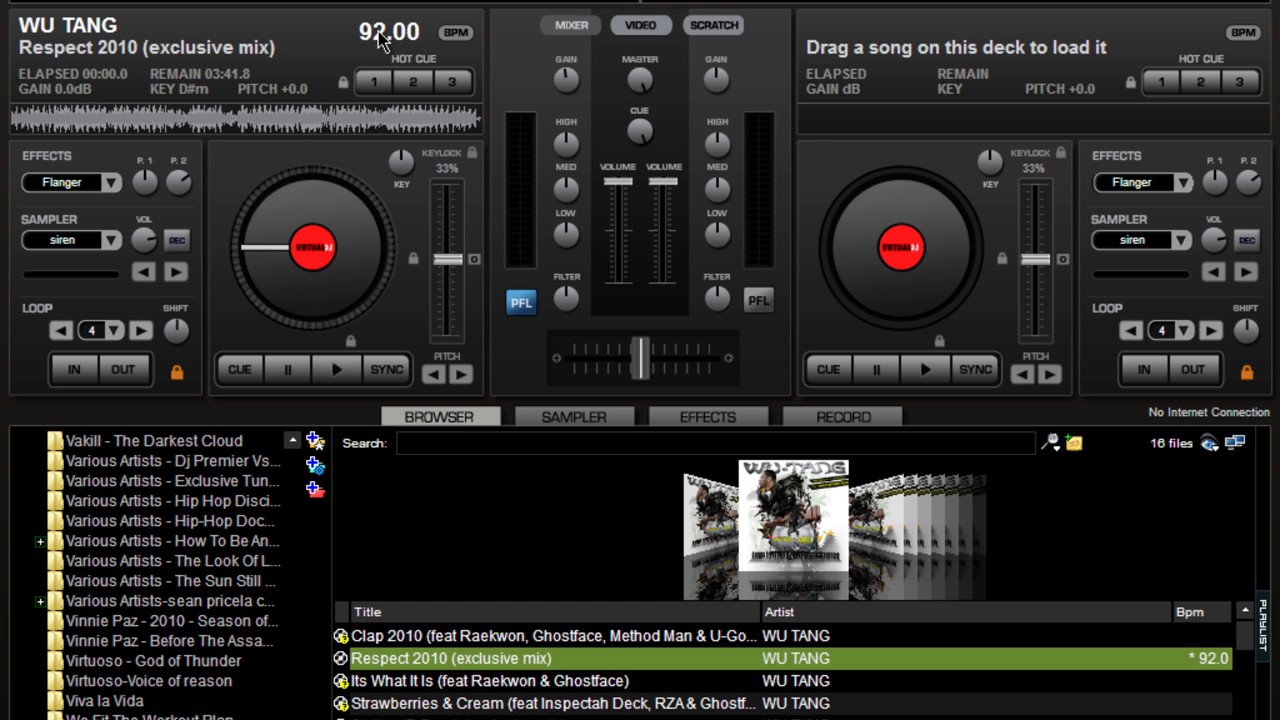Click the left channel volume fader
Viewport: 1280px width, 720px height.
tap(618, 182)
